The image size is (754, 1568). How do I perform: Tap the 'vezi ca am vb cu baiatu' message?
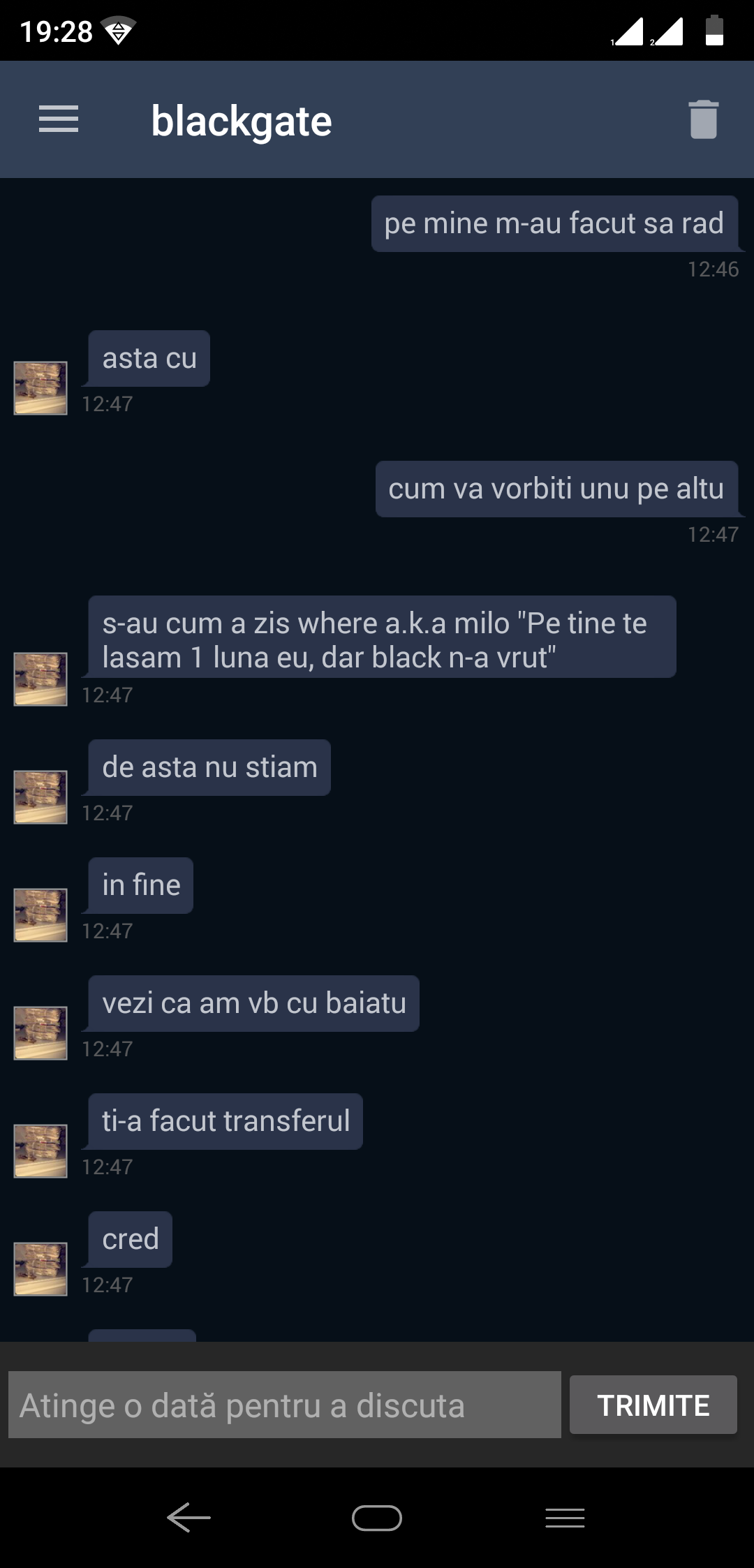click(x=254, y=1003)
